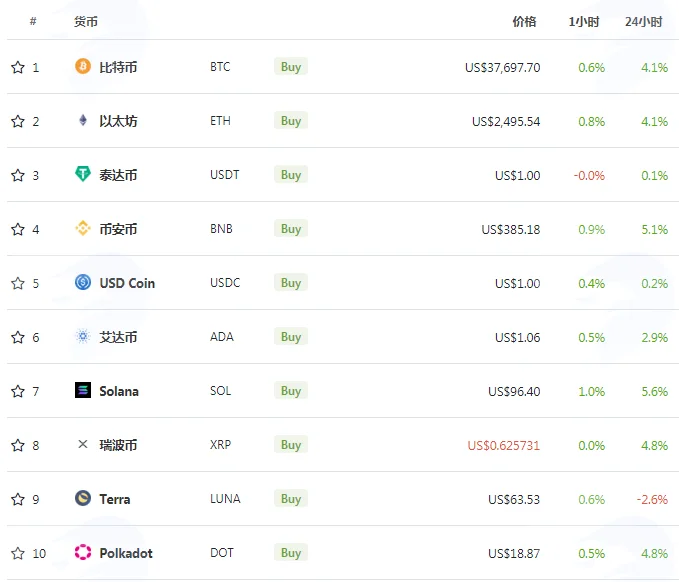Click the USD Coin blue logo

[x=83, y=282]
